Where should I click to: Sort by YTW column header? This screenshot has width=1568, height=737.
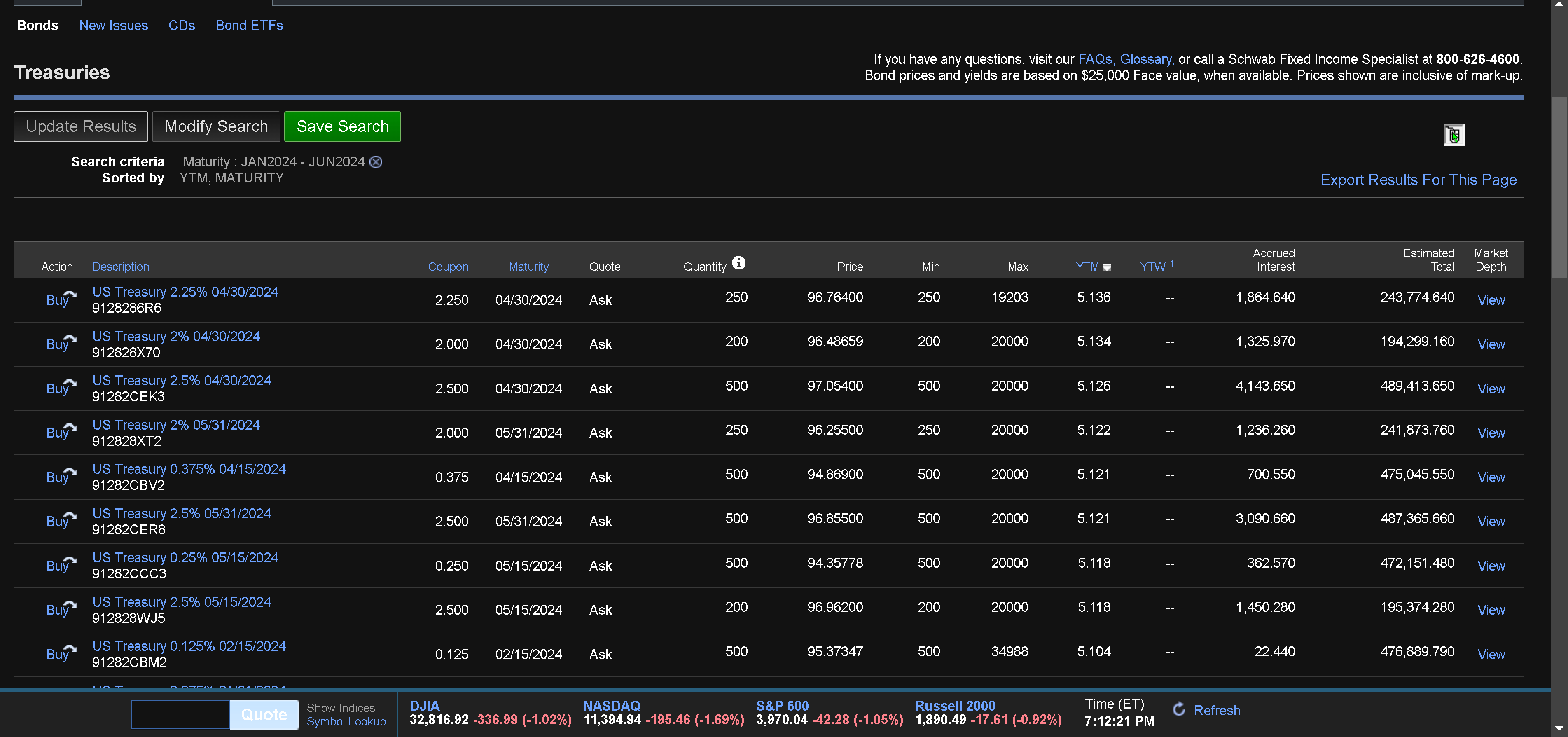(1152, 267)
